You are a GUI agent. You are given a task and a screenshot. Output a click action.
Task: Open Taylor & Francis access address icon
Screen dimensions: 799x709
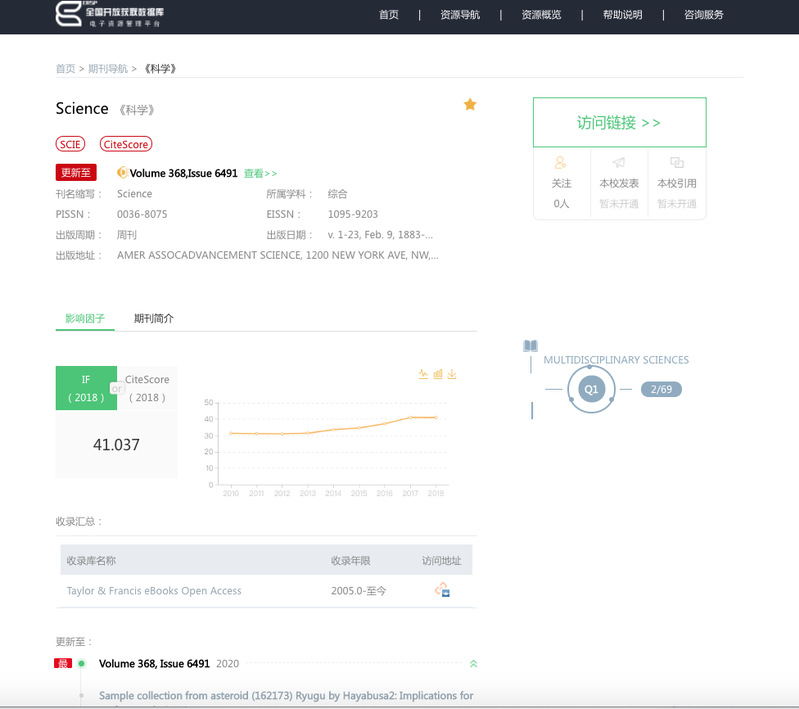tap(442, 590)
